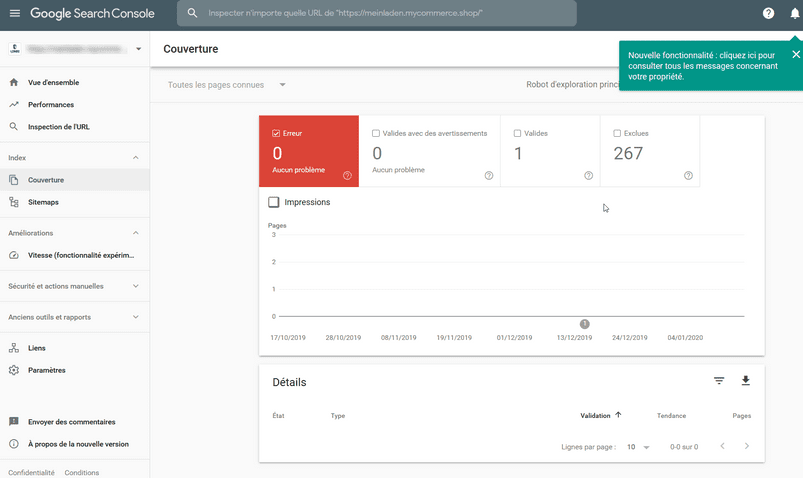Sort by the Validation column header
This screenshot has width=803, height=478.
tap(595, 415)
